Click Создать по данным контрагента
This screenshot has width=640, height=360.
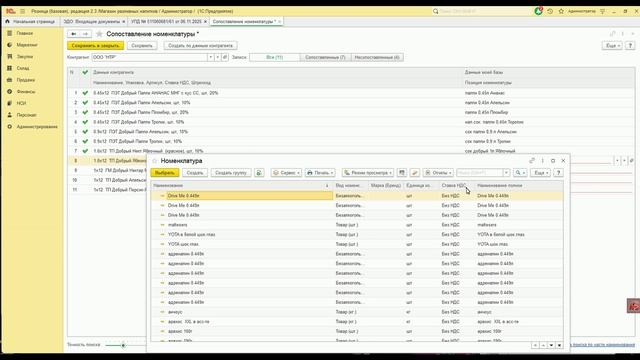(200, 46)
